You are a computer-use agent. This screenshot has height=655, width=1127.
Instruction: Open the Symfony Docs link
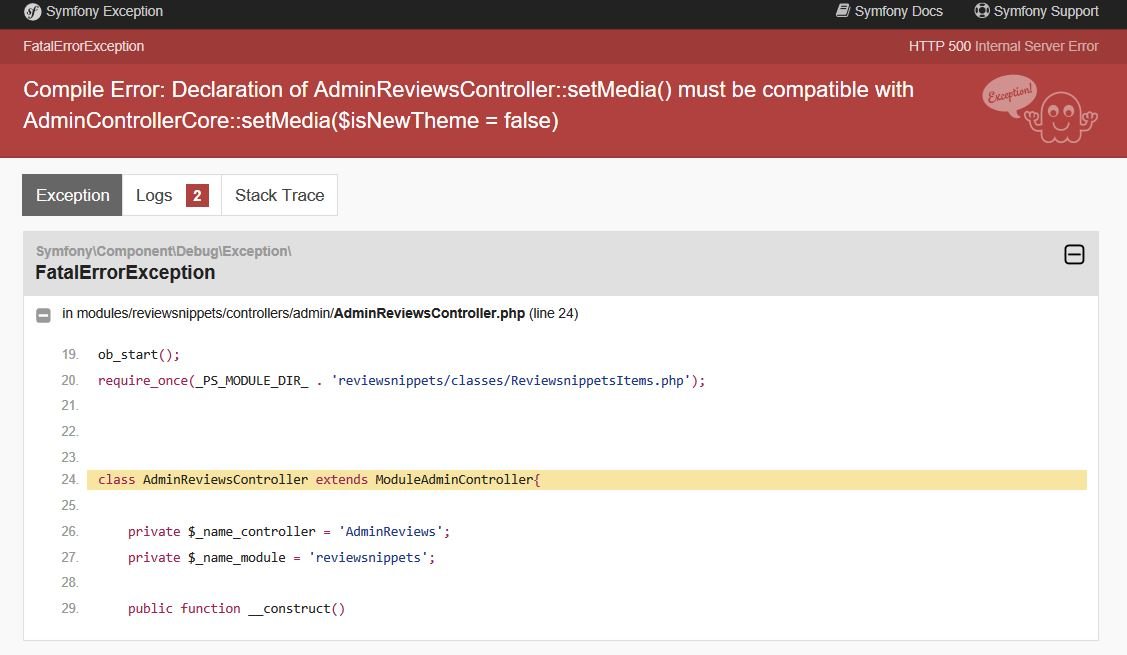898,11
